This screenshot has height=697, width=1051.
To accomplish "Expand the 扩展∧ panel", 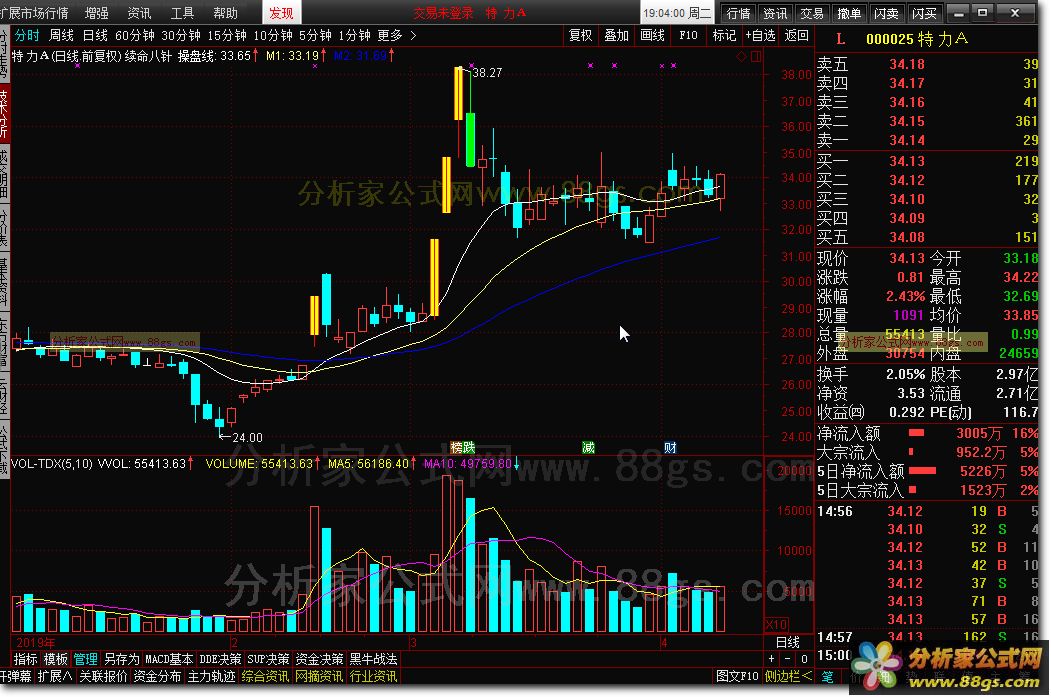I will tap(54, 676).
